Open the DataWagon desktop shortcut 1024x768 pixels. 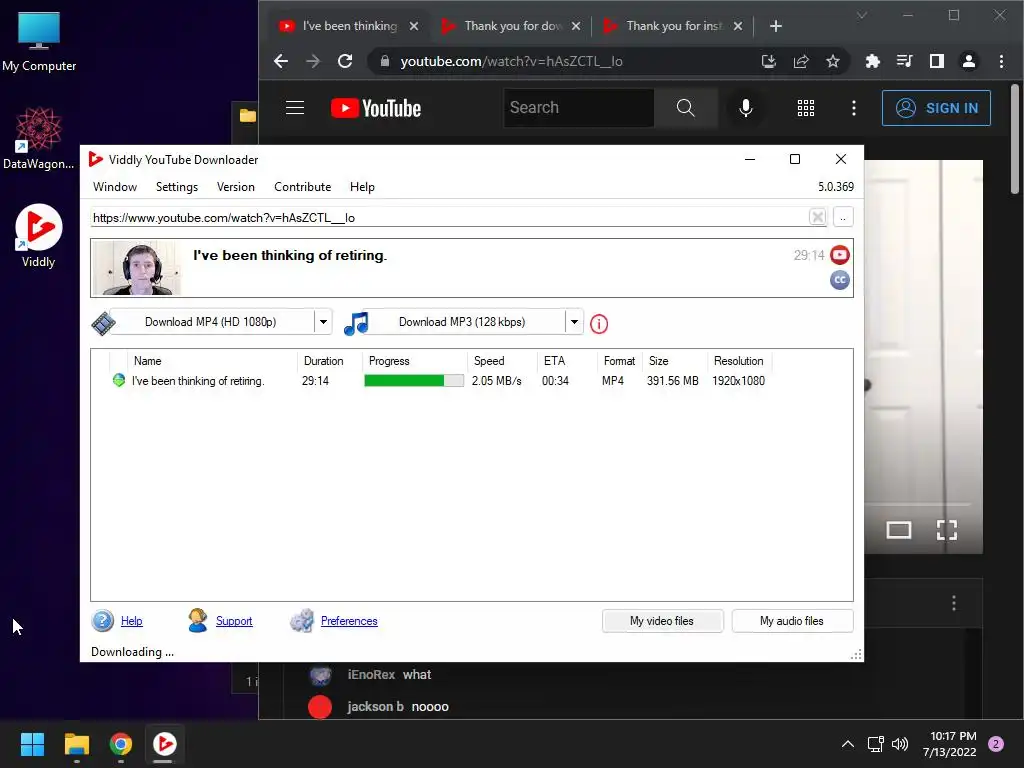tap(39, 138)
